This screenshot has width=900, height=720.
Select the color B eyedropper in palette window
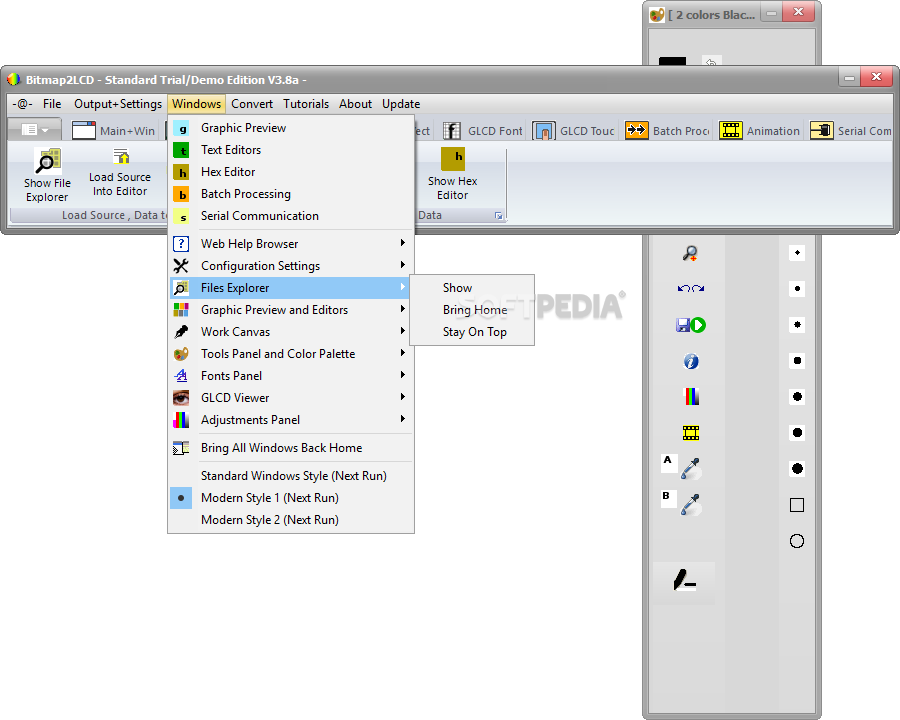[x=691, y=504]
